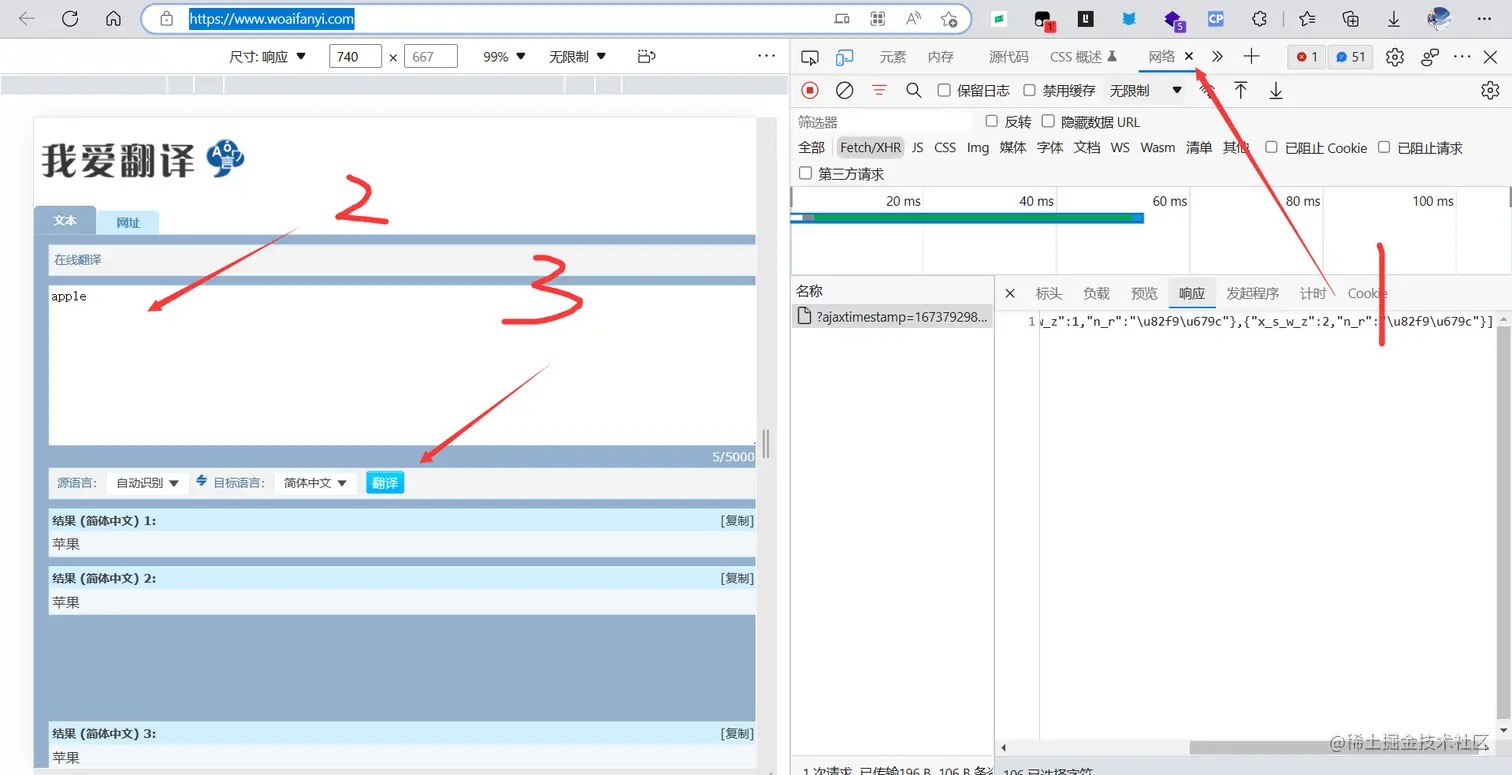The width and height of the screenshot is (1512, 775).
Task: Open device toolbar more options ellipsis
Action: 766,57
